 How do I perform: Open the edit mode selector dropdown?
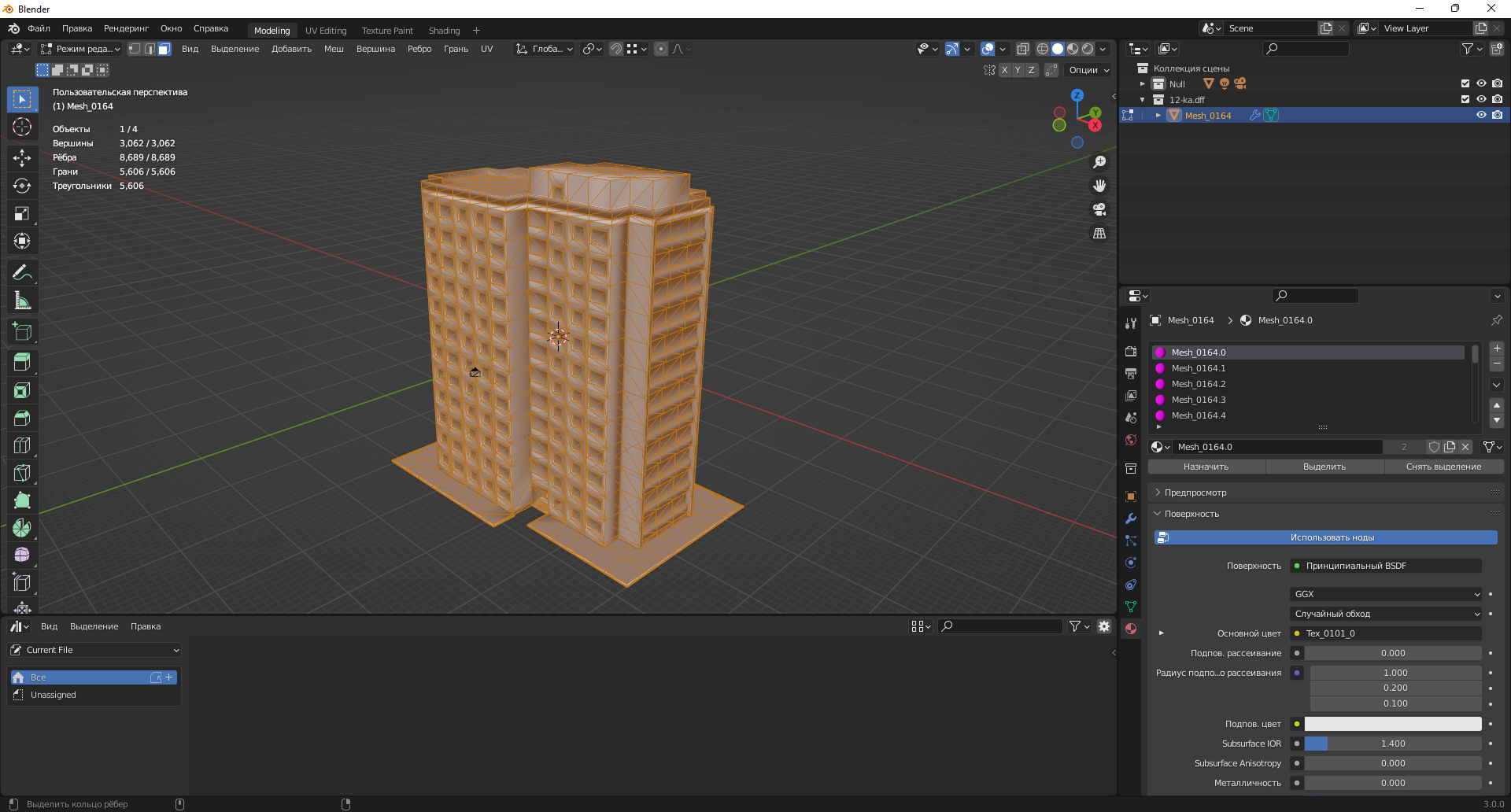tap(80, 49)
